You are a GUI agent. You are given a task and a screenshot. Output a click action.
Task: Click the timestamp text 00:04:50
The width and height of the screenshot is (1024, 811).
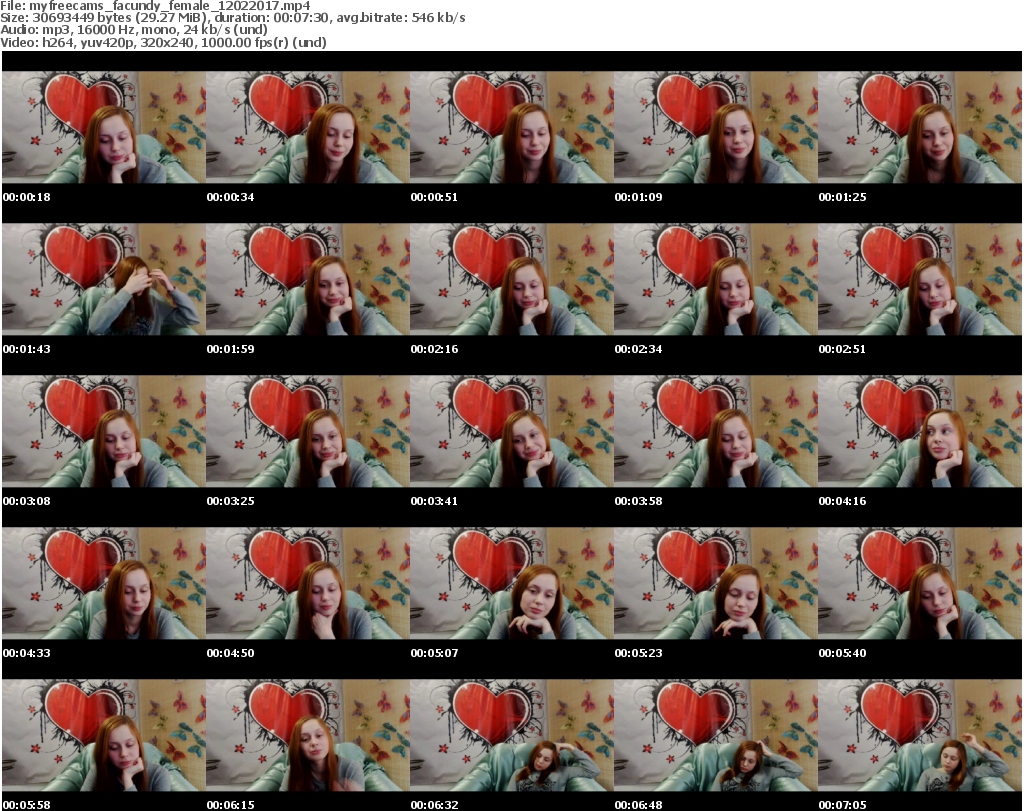[231, 653]
